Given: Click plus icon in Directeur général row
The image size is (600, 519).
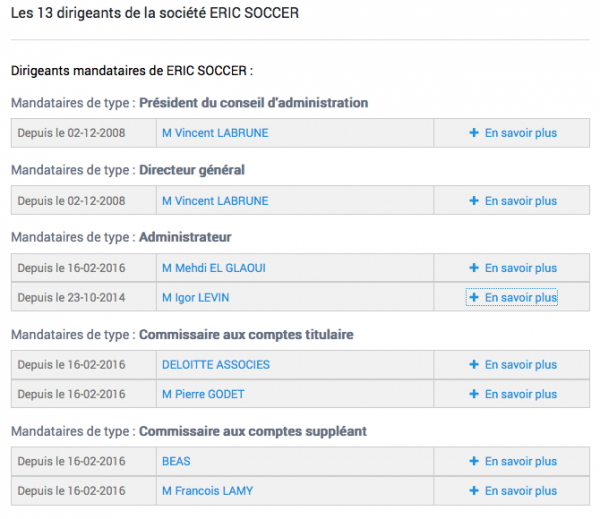Looking at the screenshot, I should [474, 201].
